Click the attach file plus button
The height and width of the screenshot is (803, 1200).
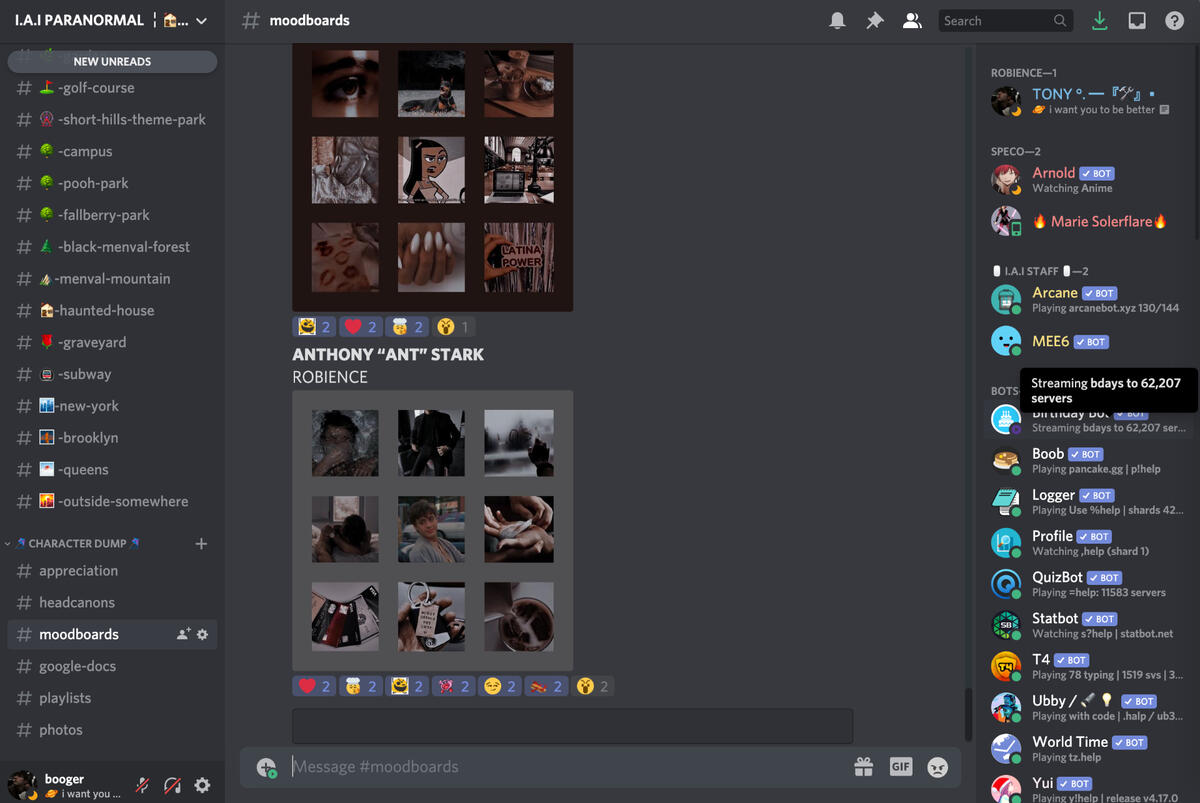click(x=266, y=767)
